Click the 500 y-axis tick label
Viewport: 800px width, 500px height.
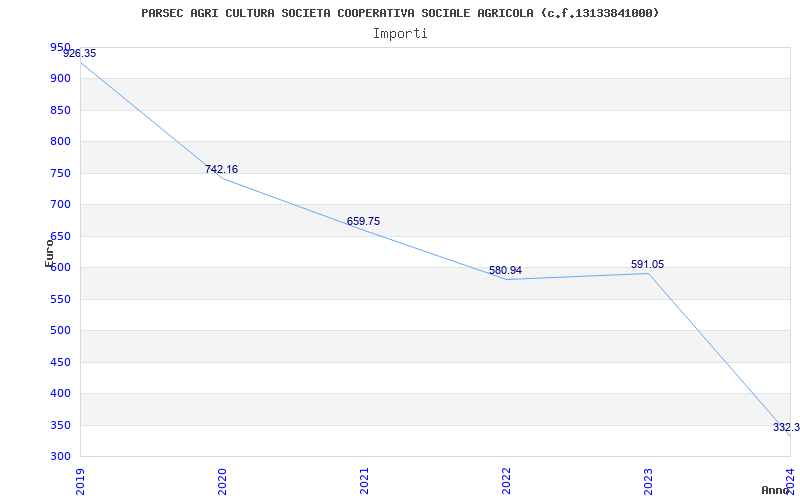pos(60,331)
